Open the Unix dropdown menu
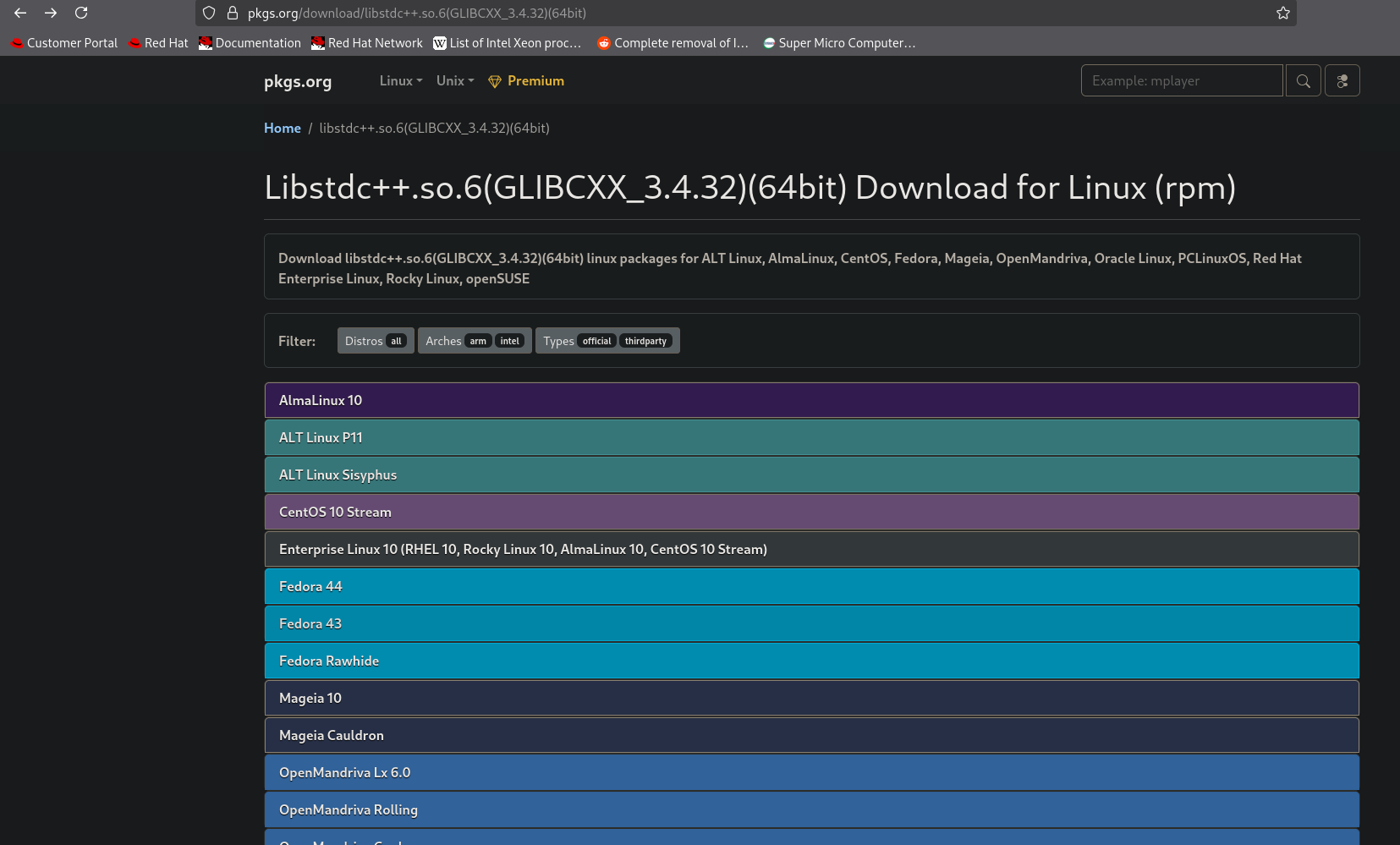 pos(455,81)
